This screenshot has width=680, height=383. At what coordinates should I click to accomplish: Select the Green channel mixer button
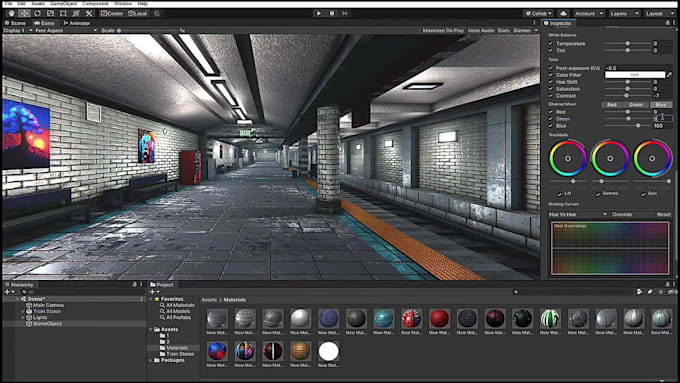tap(636, 105)
